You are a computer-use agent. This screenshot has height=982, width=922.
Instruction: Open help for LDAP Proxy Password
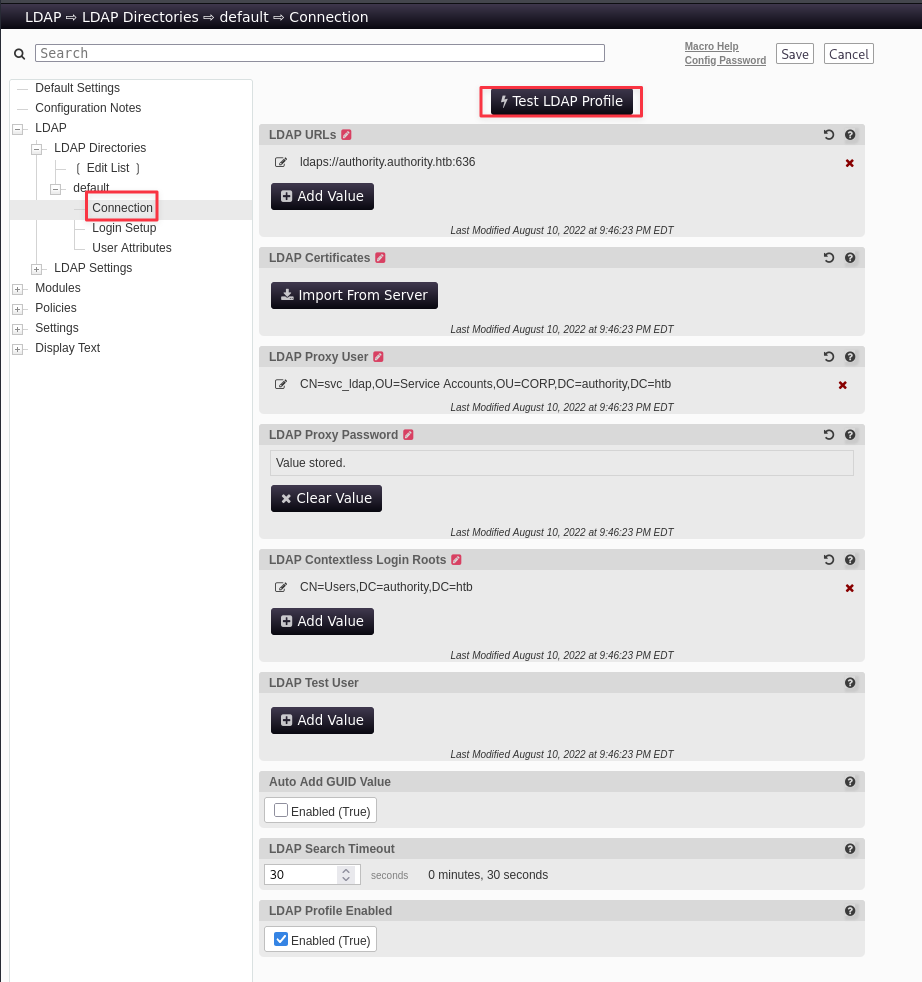coord(850,435)
